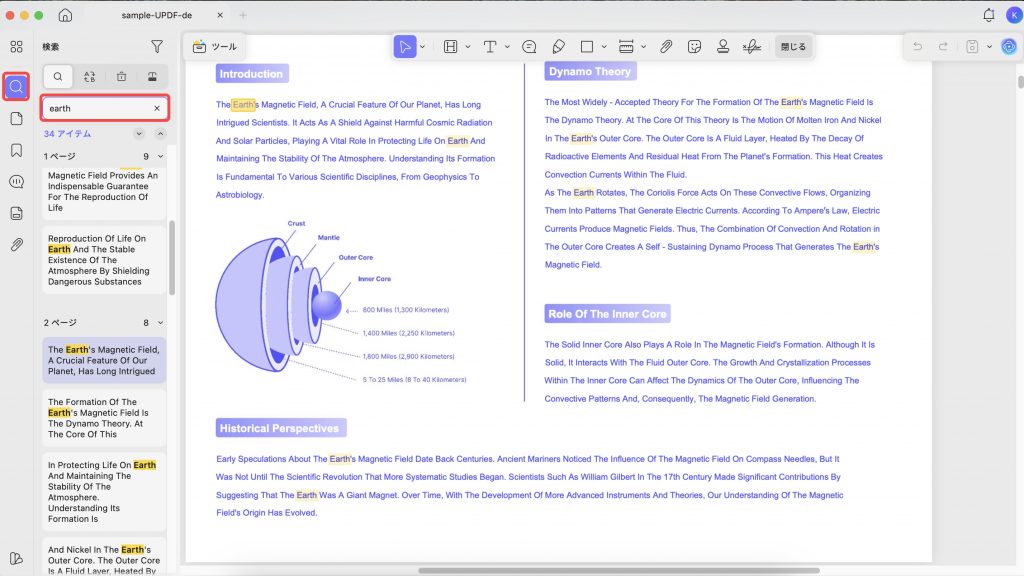Open the search panel in the sidebar

click(x=16, y=87)
